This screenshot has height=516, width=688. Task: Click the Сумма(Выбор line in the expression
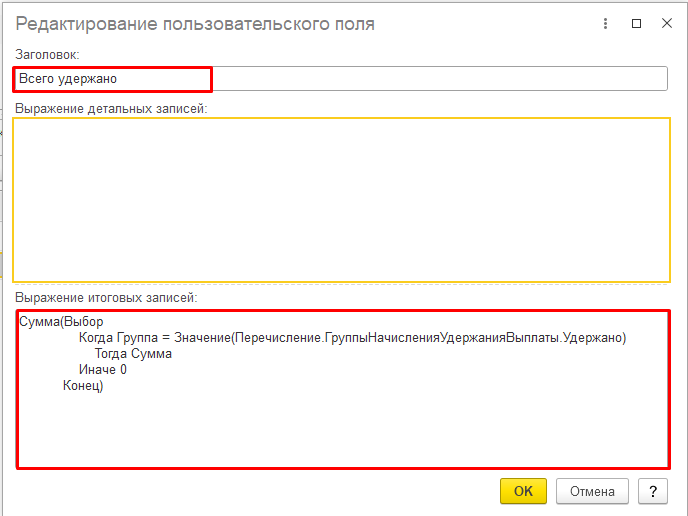coord(61,322)
